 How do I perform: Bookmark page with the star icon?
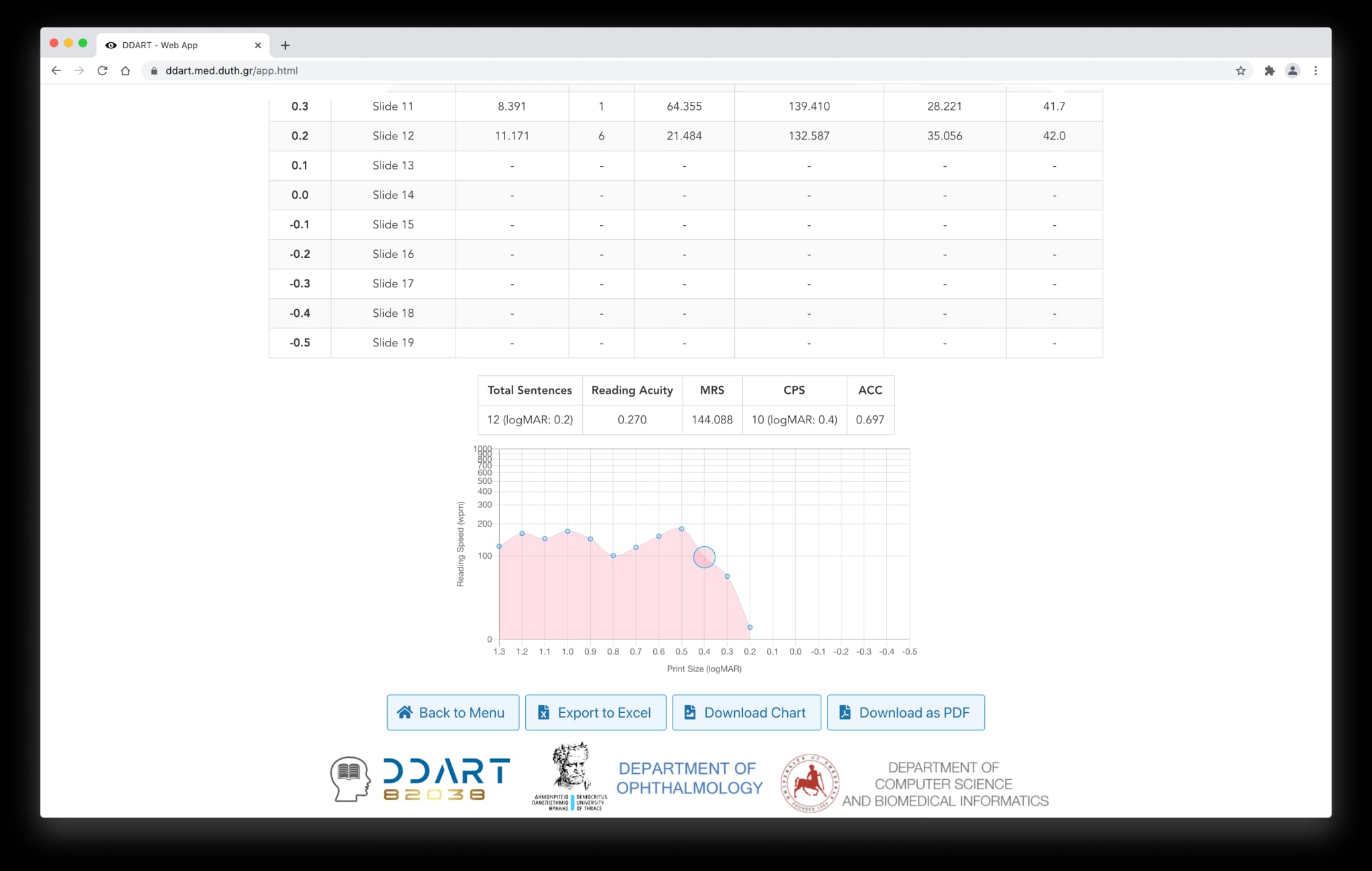point(1241,70)
